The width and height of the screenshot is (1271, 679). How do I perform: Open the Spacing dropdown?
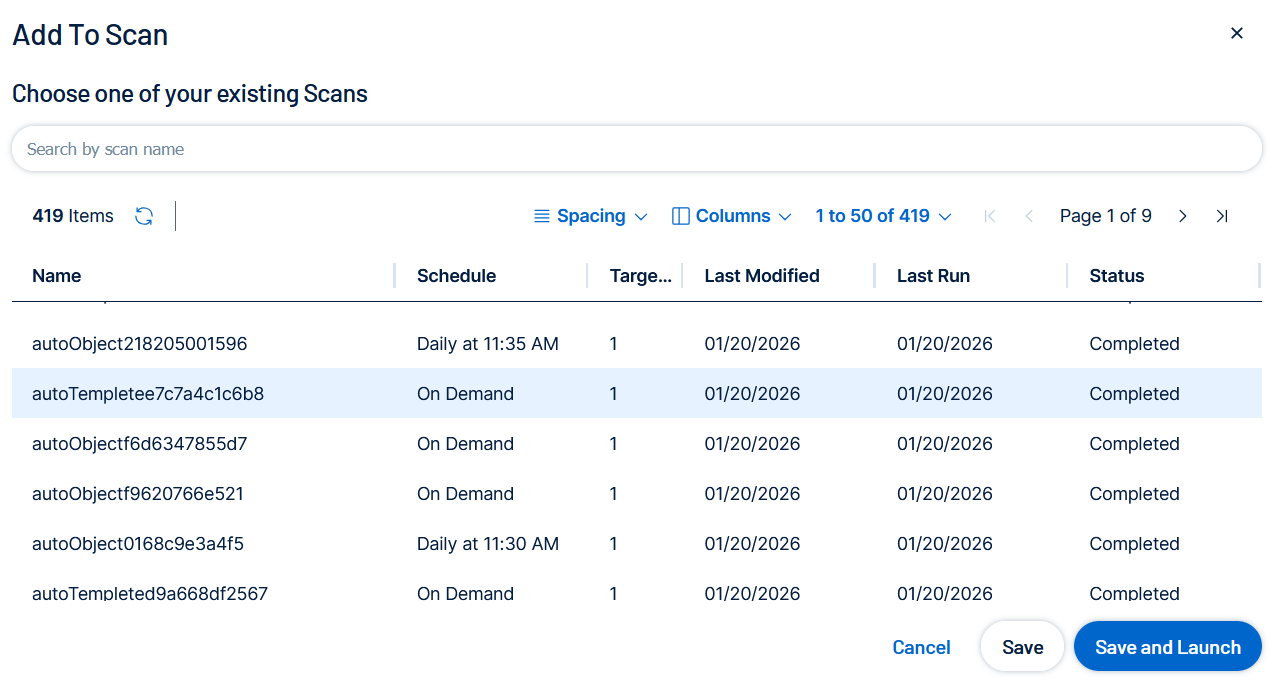tap(590, 216)
